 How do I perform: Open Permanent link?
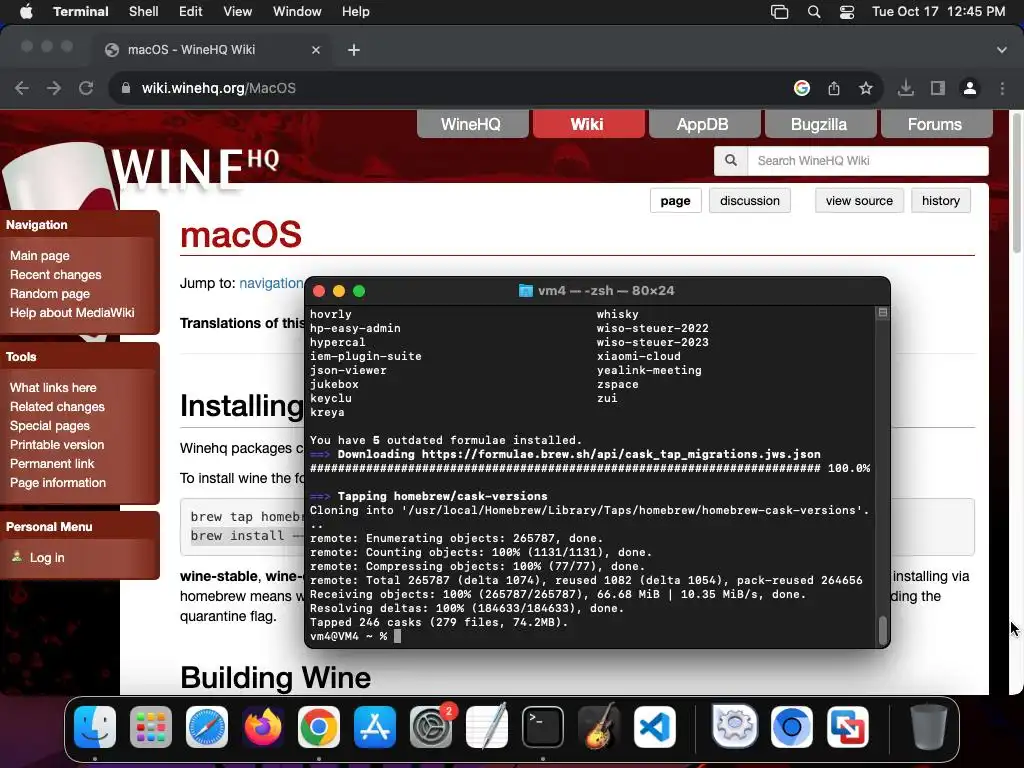click(52, 464)
